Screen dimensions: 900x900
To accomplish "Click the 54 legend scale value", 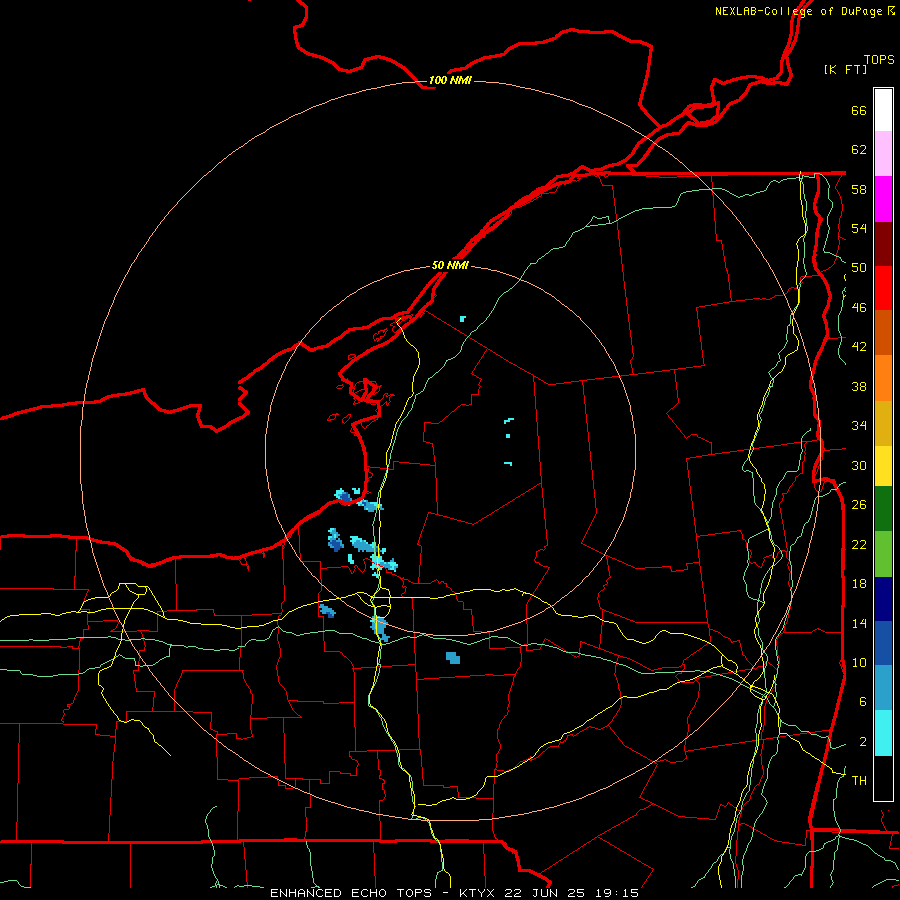I will click(859, 228).
